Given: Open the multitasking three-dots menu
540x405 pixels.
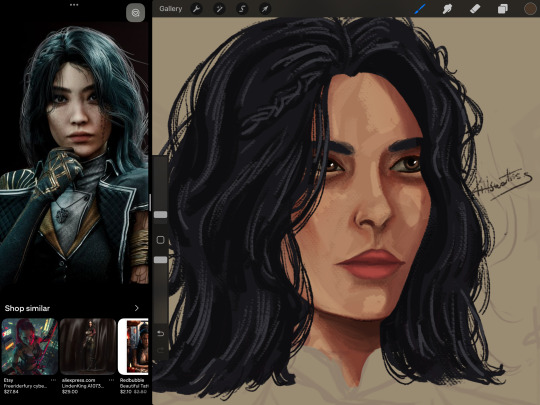Looking at the screenshot, I should click(74, 5).
